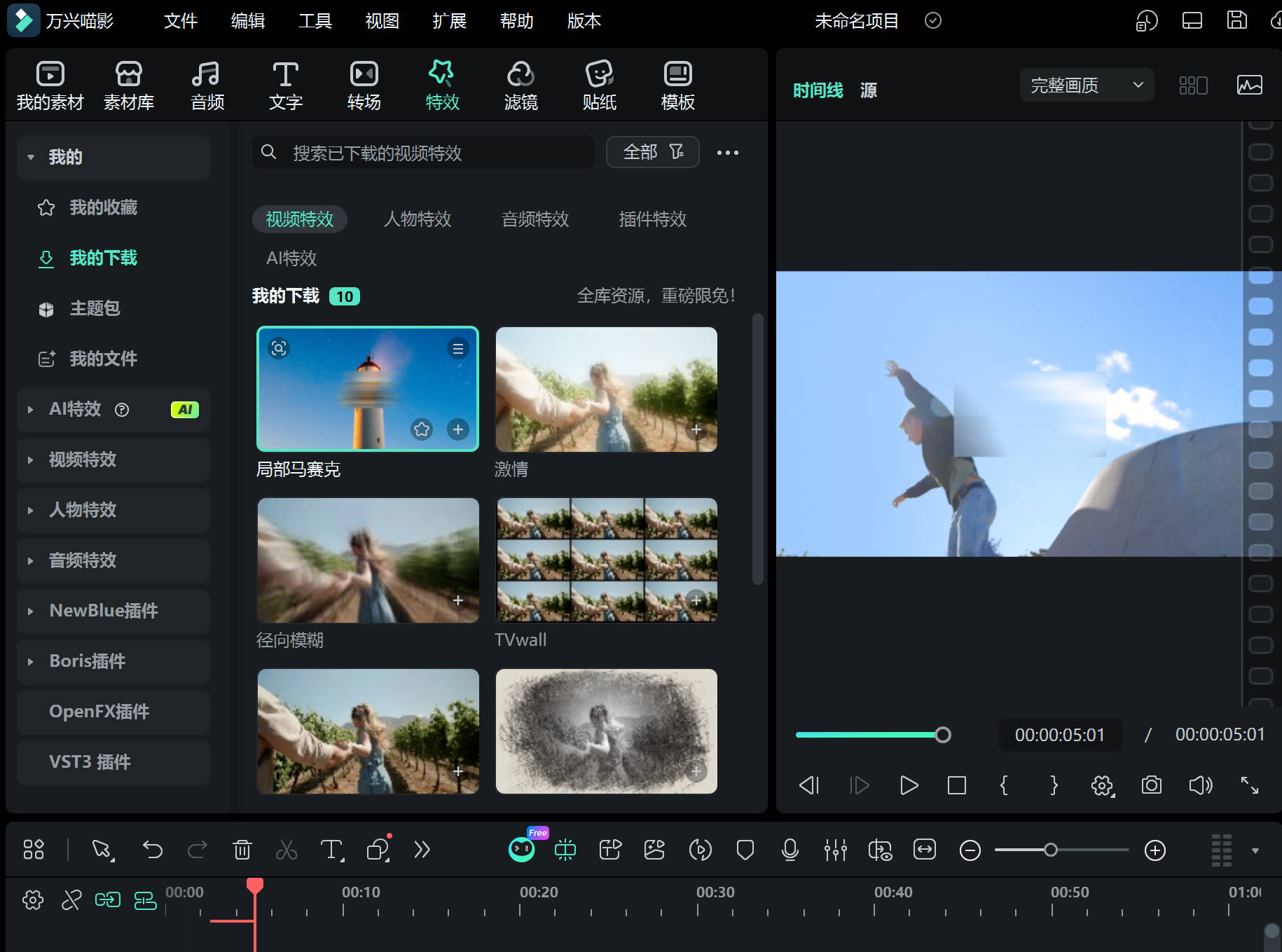Click the 全部 filter button

[652, 152]
